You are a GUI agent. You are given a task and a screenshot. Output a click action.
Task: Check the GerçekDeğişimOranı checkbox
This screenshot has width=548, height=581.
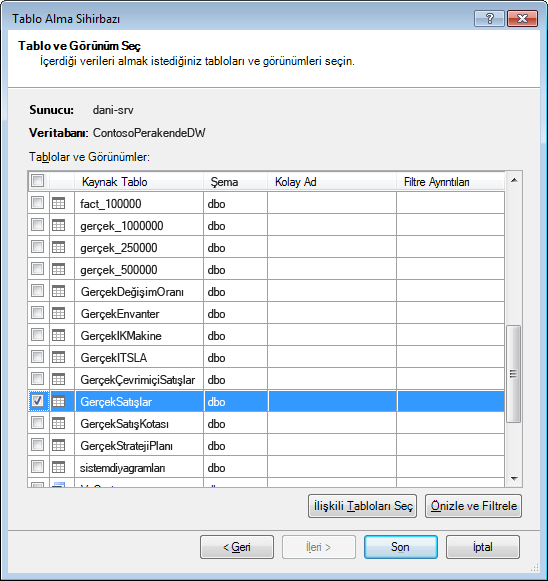coord(37,291)
